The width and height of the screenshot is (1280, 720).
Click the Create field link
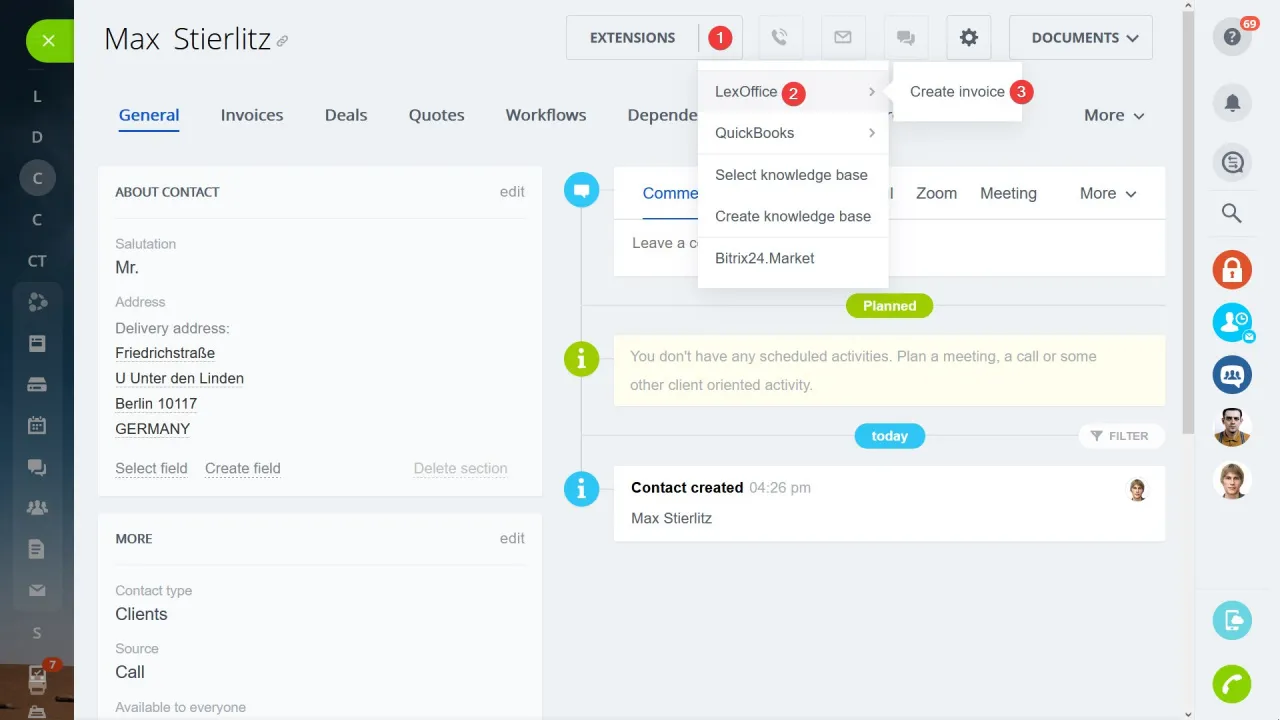[x=243, y=468]
